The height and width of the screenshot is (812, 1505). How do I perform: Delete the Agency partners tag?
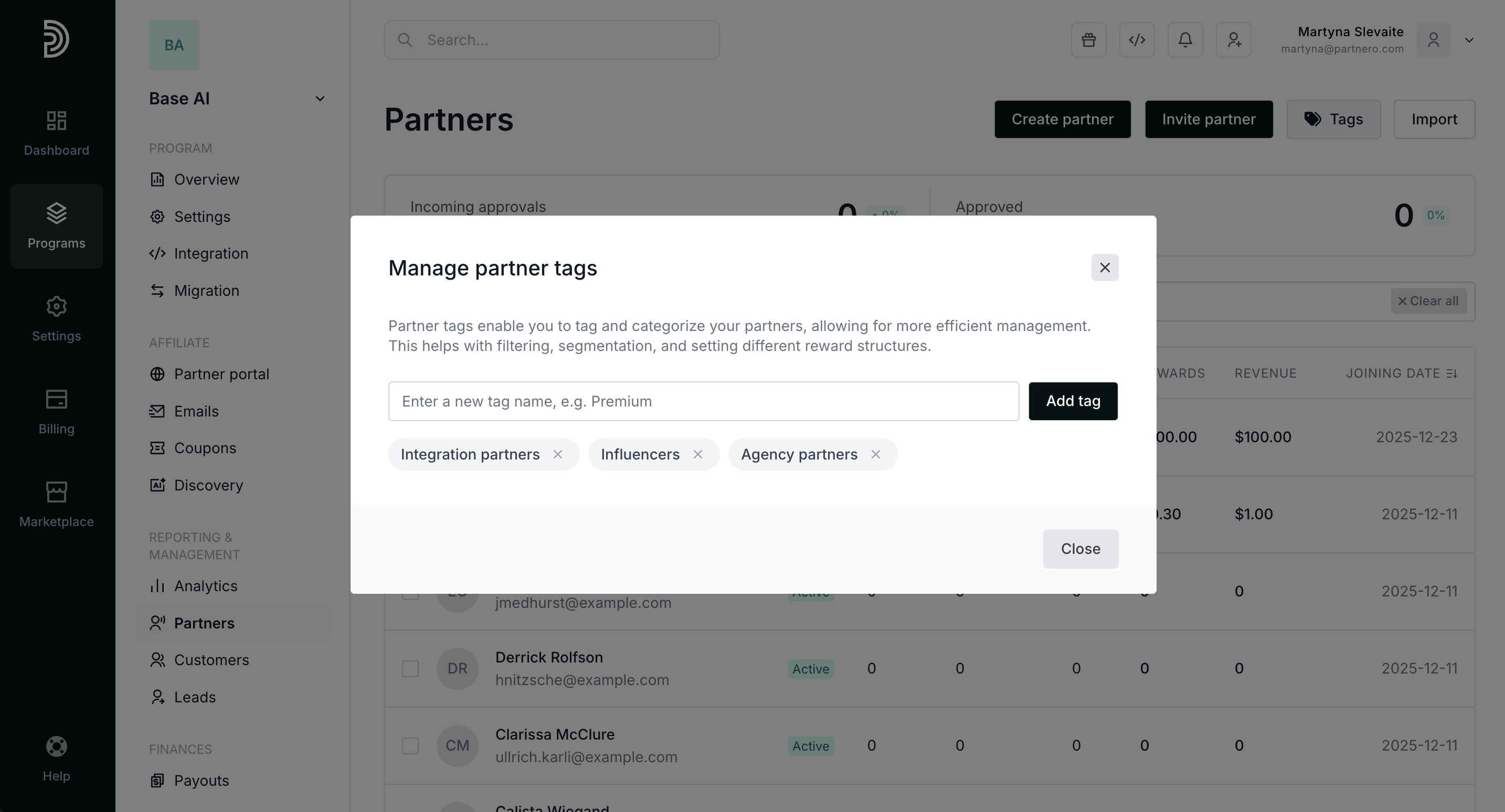click(875, 454)
